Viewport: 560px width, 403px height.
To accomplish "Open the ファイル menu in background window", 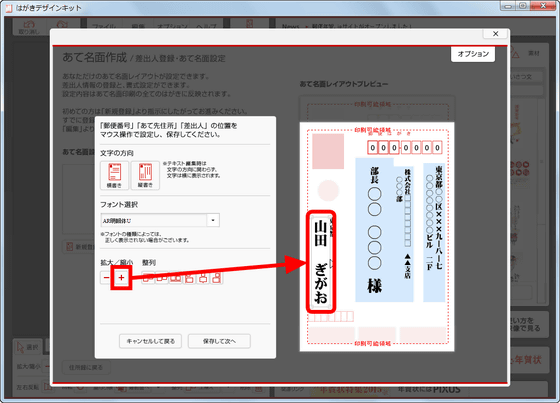I will tap(104, 26).
